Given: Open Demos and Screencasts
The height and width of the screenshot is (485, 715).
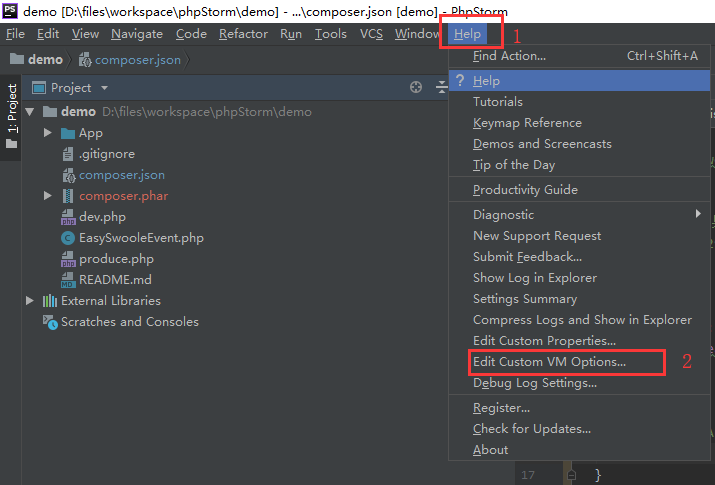Looking at the screenshot, I should click(x=579, y=144).
